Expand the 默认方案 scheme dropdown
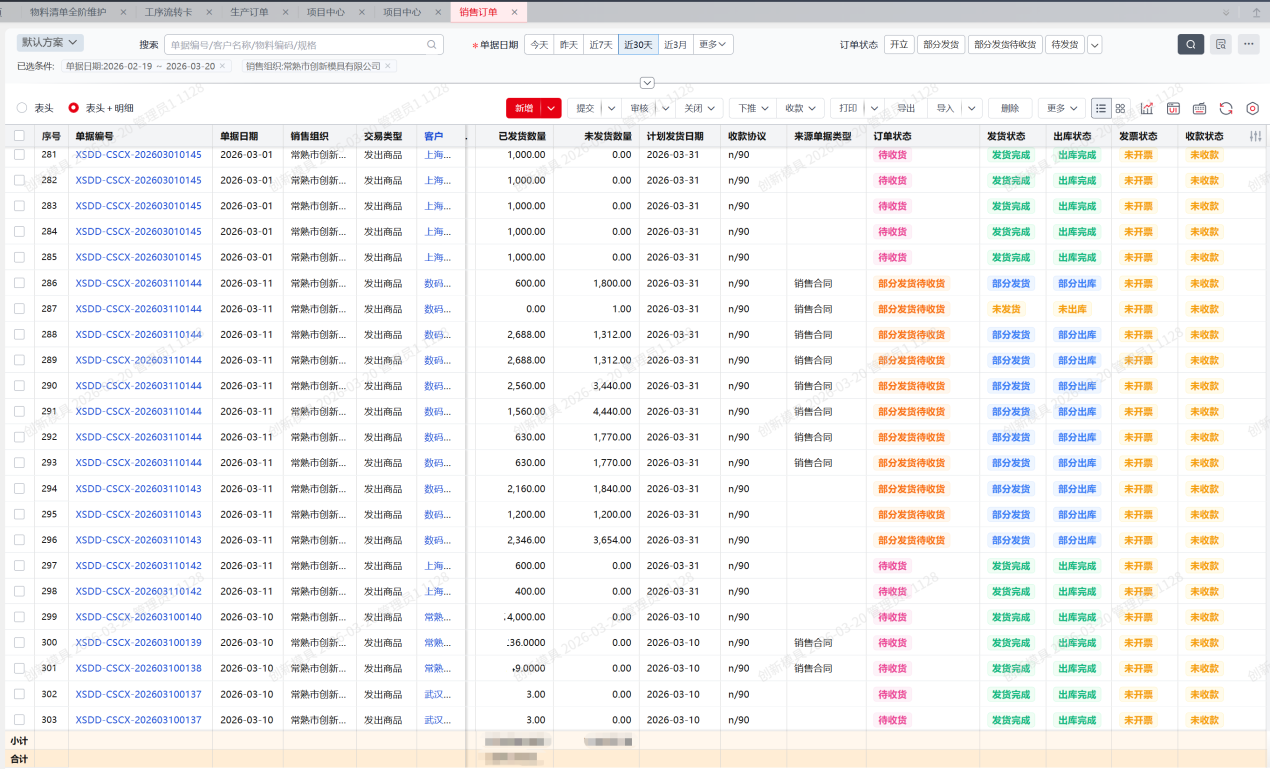Viewport: 1270px width, 769px height. (50, 43)
